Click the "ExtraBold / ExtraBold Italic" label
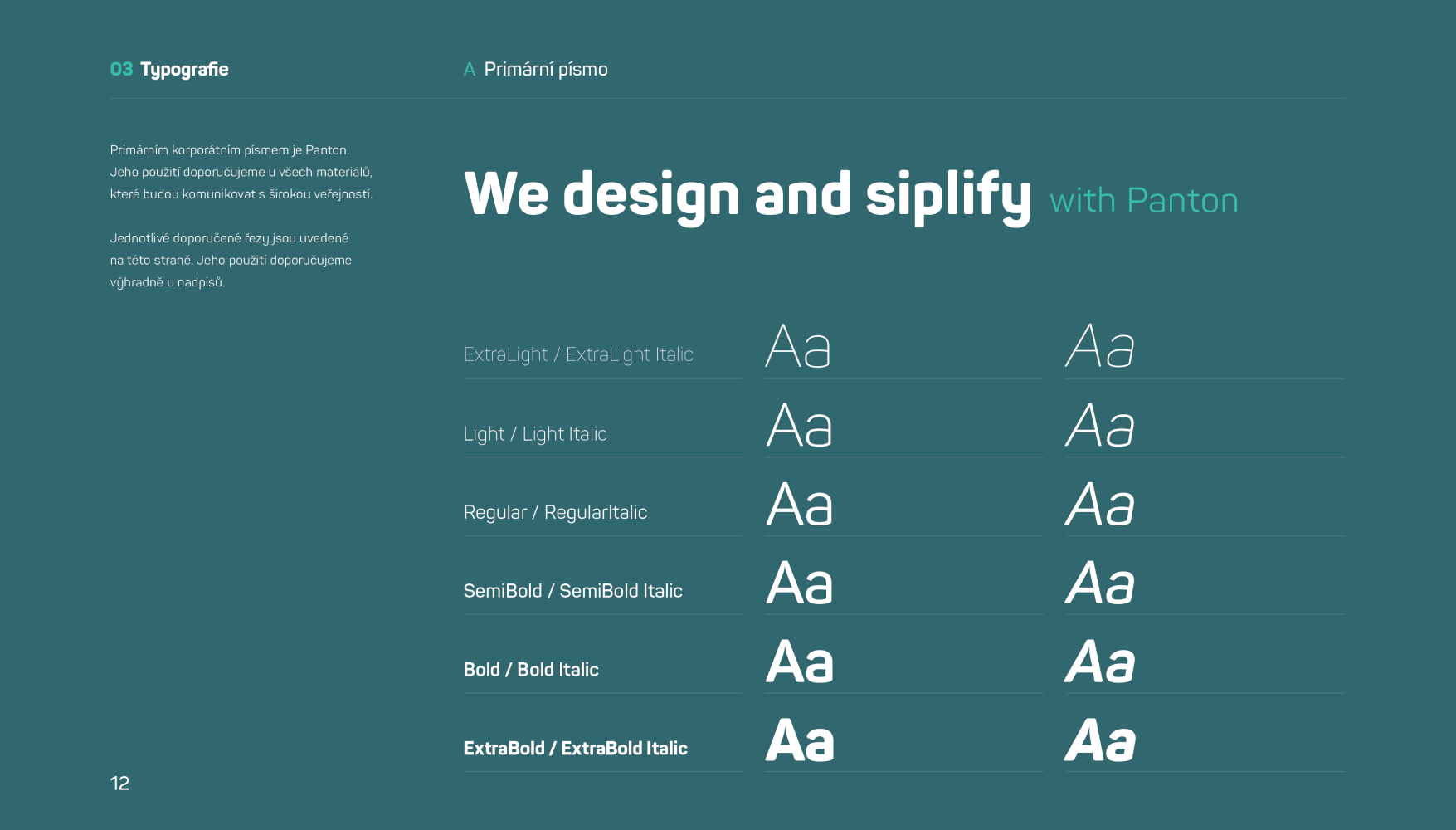Screen dimensions: 1456x830 pyautogui.click(x=575, y=749)
